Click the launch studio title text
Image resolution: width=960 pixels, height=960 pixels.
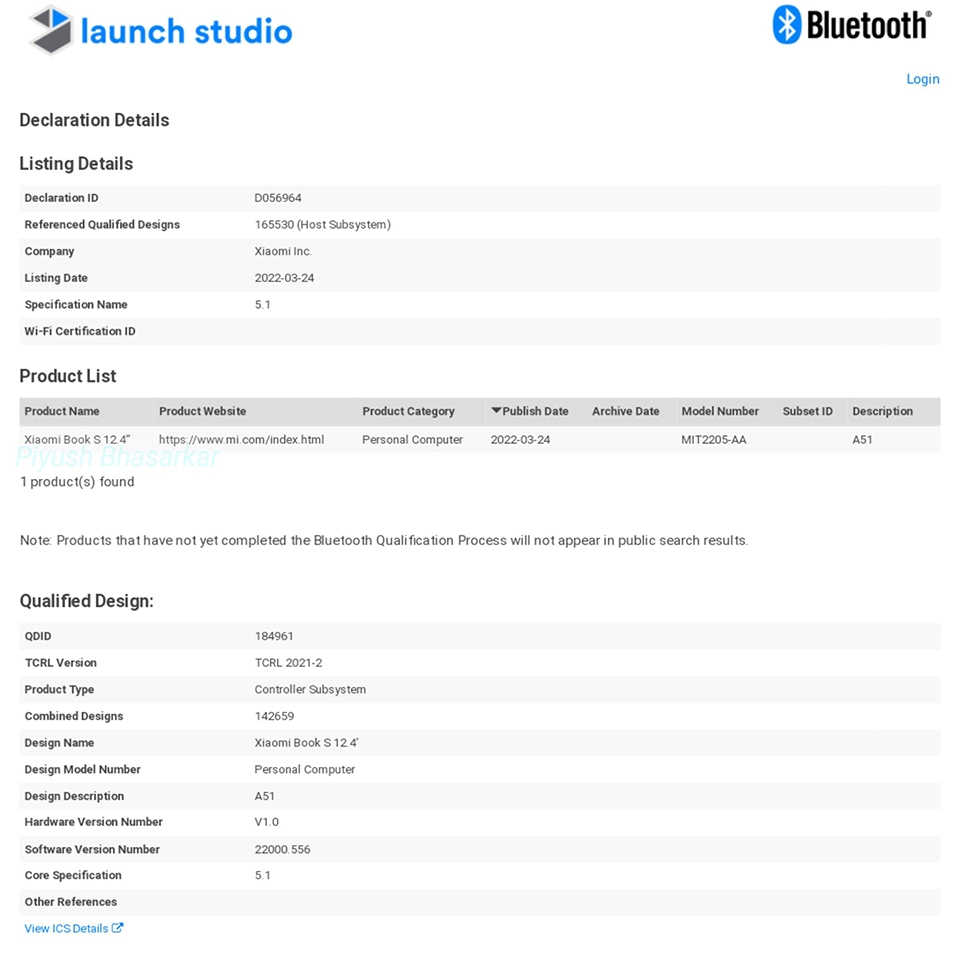(x=186, y=31)
